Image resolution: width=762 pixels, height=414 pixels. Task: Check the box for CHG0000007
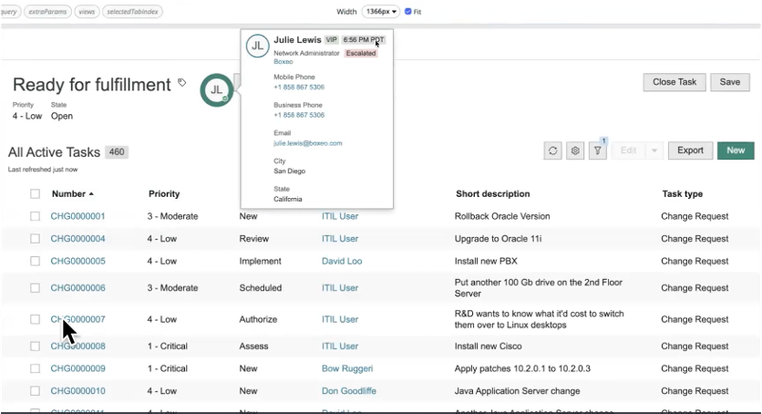coord(35,319)
